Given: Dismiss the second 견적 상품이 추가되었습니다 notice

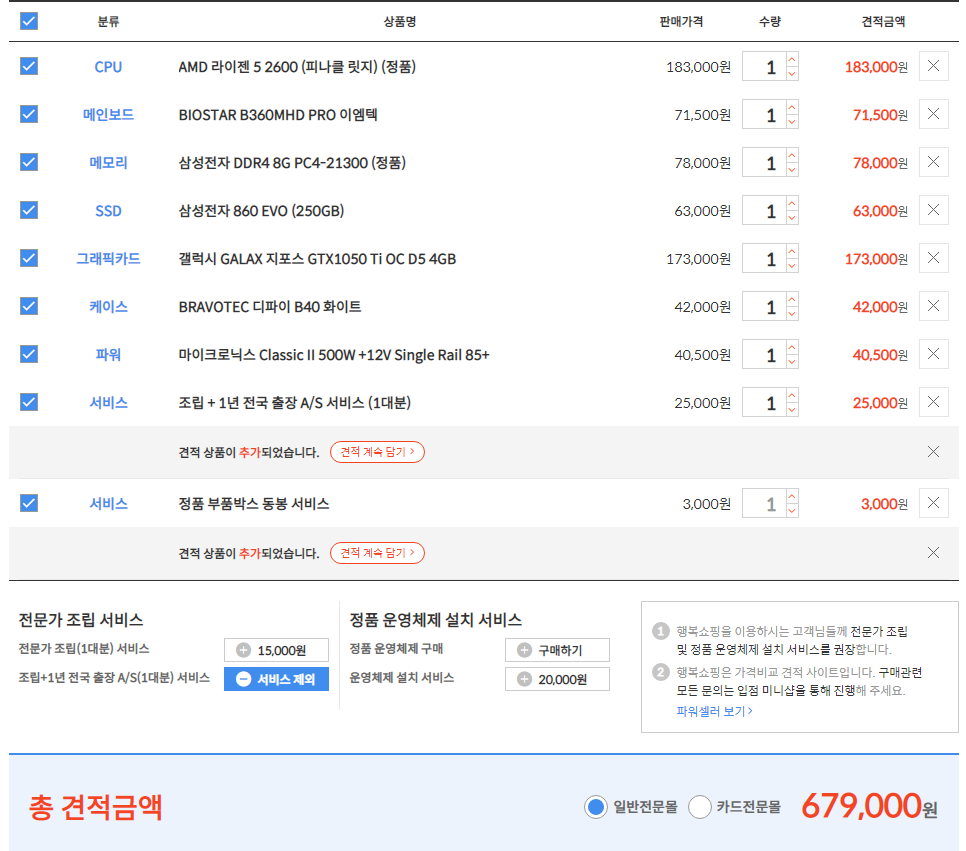Looking at the screenshot, I should click(933, 553).
